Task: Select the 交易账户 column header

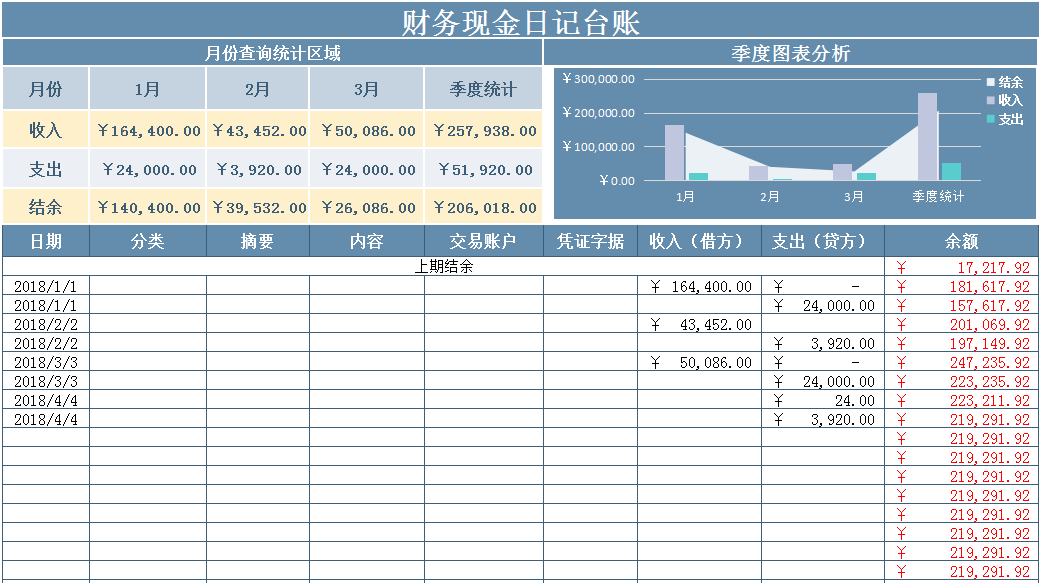Action: (x=483, y=241)
